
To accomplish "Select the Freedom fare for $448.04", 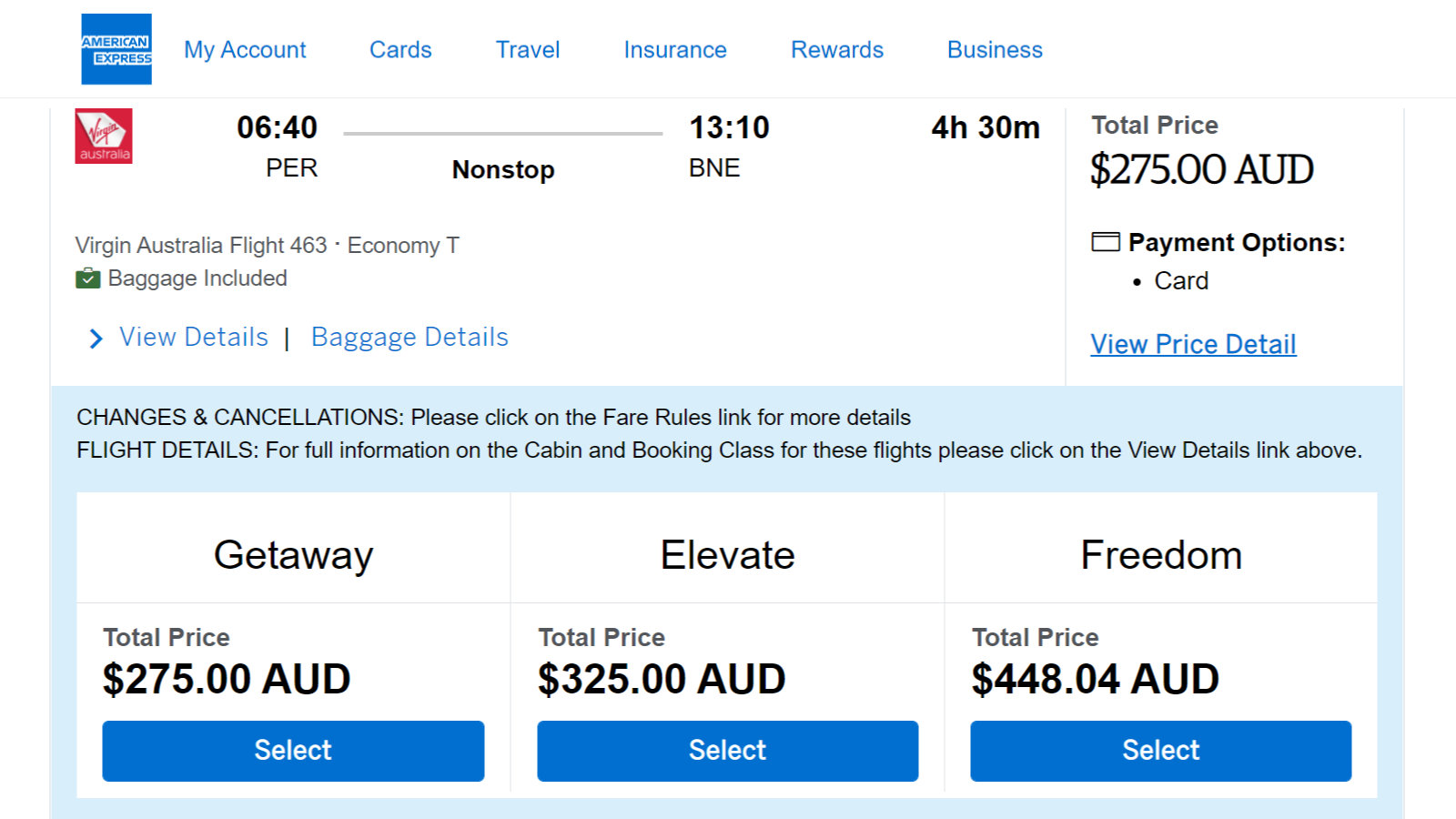I will pos(1160,751).
